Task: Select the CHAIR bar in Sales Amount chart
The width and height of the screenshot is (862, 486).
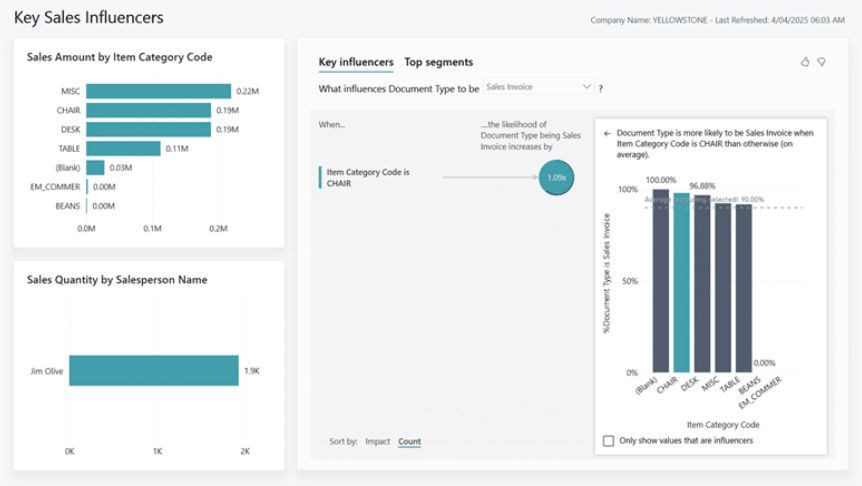Action: (148, 110)
